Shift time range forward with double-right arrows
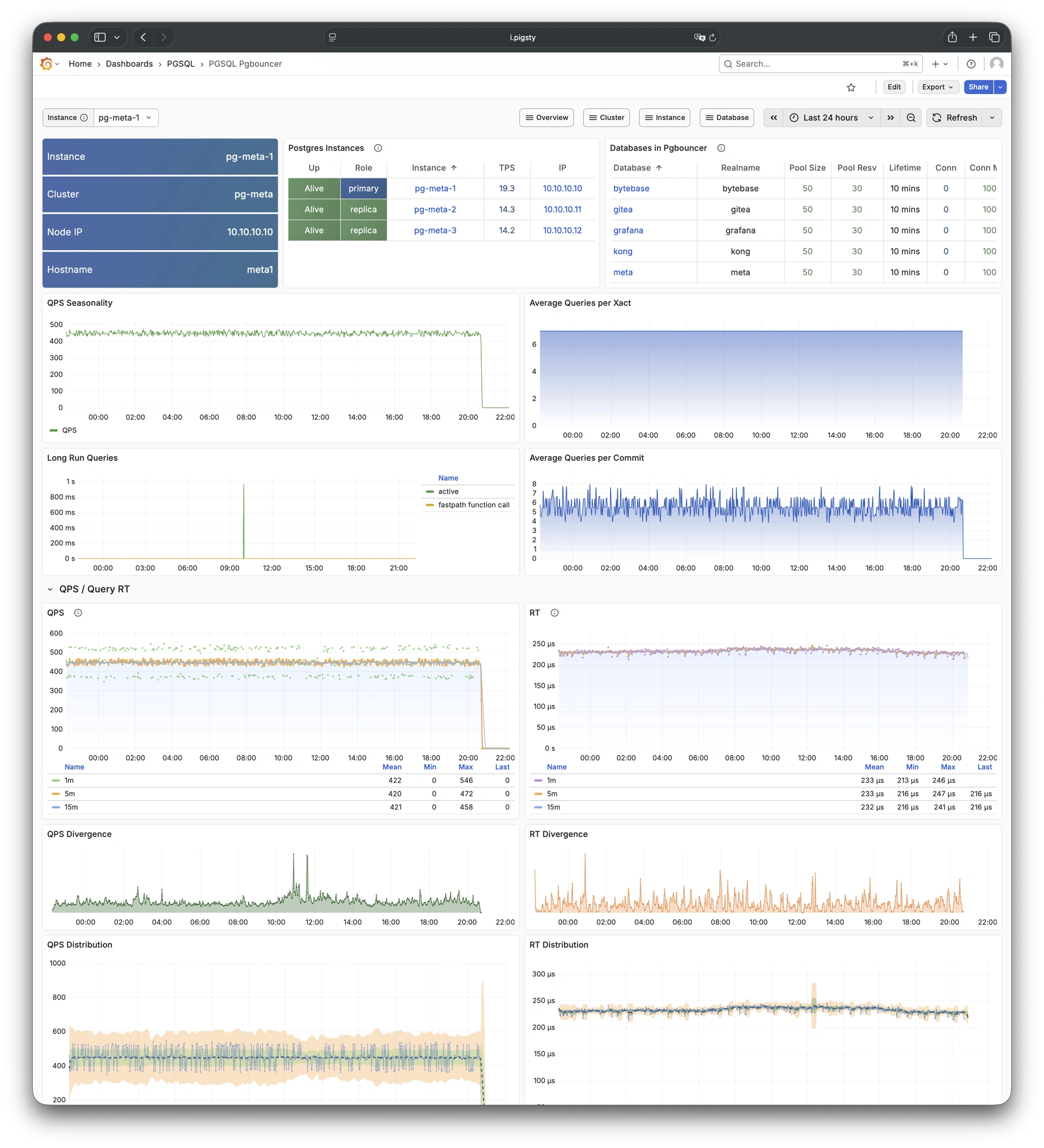Image resolution: width=1044 pixels, height=1148 pixels. [890, 118]
